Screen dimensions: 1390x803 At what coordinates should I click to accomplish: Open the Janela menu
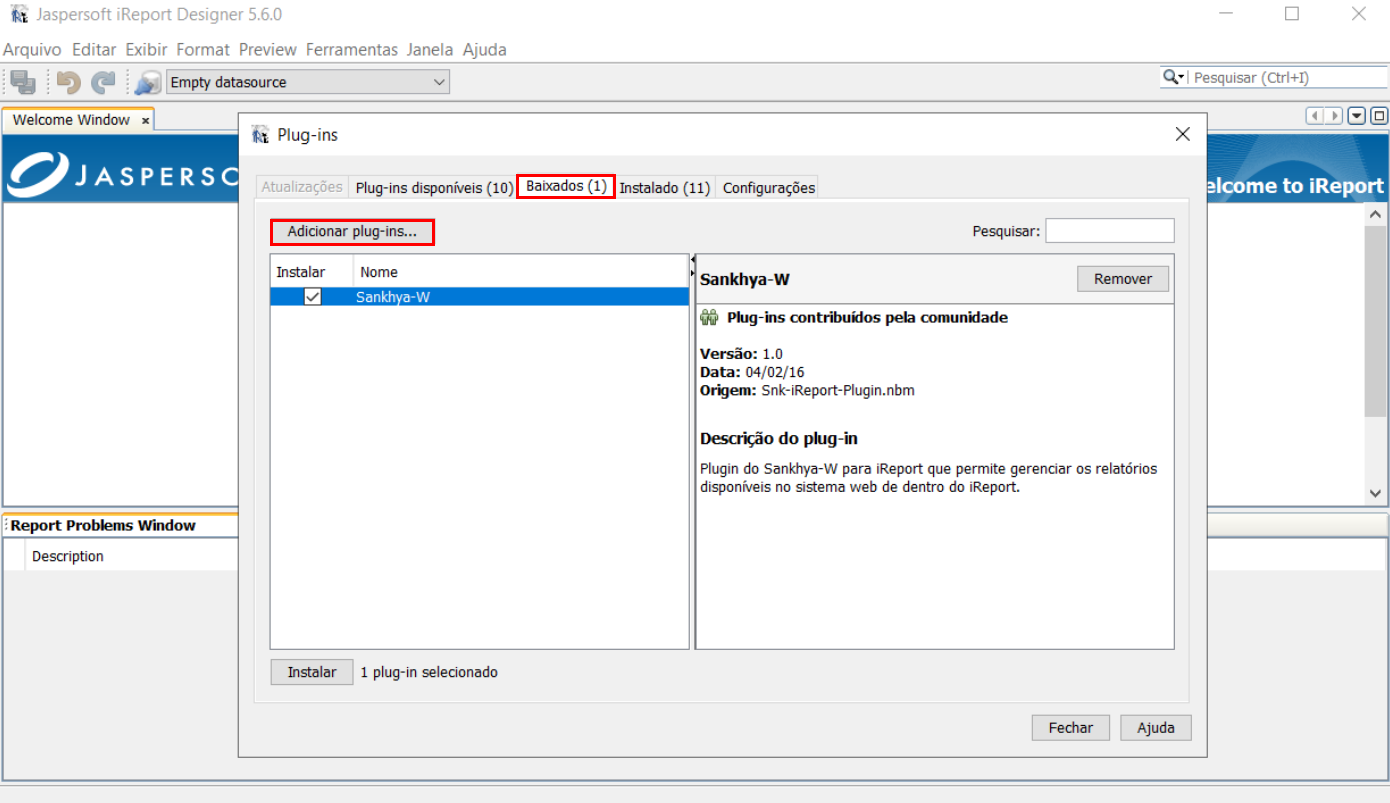(430, 49)
